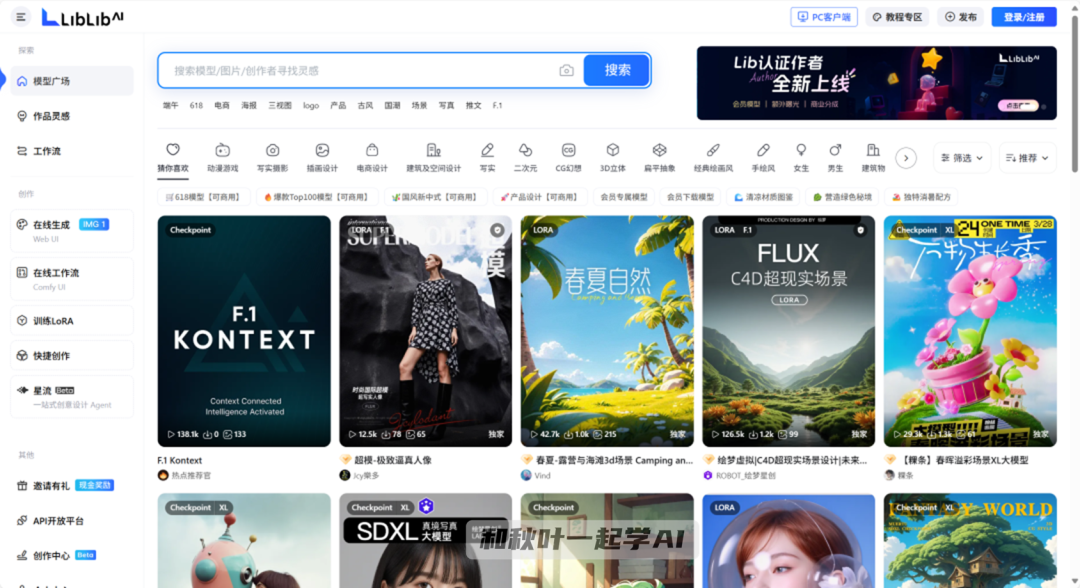Click the F.1 Kontext model title
The width and height of the screenshot is (1080, 588).
tap(180, 460)
